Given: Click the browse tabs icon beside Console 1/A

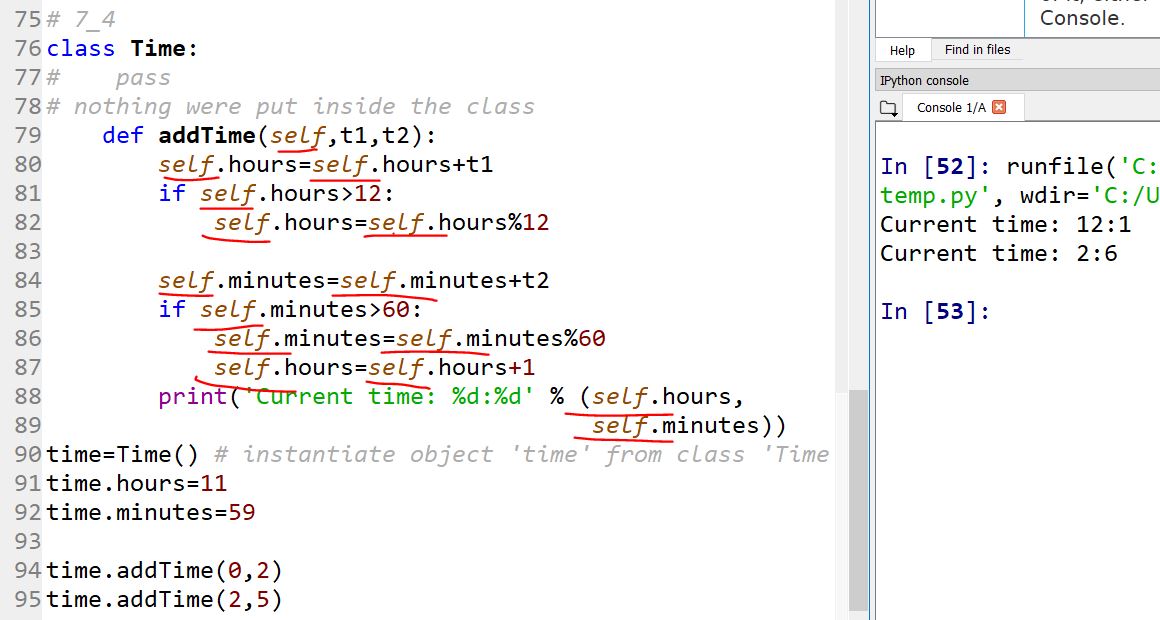Looking at the screenshot, I should [888, 108].
